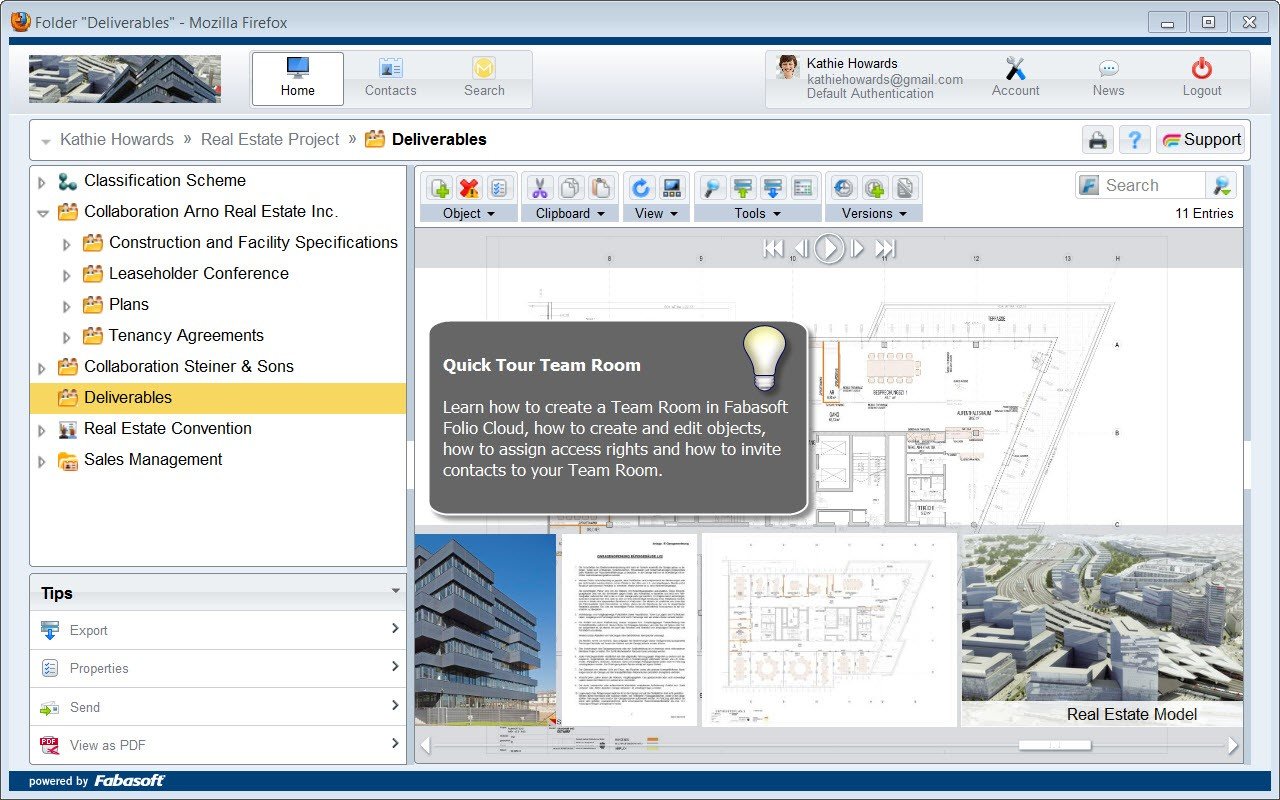Click the third document icon in Versions group
1280x800 pixels.
[904, 187]
